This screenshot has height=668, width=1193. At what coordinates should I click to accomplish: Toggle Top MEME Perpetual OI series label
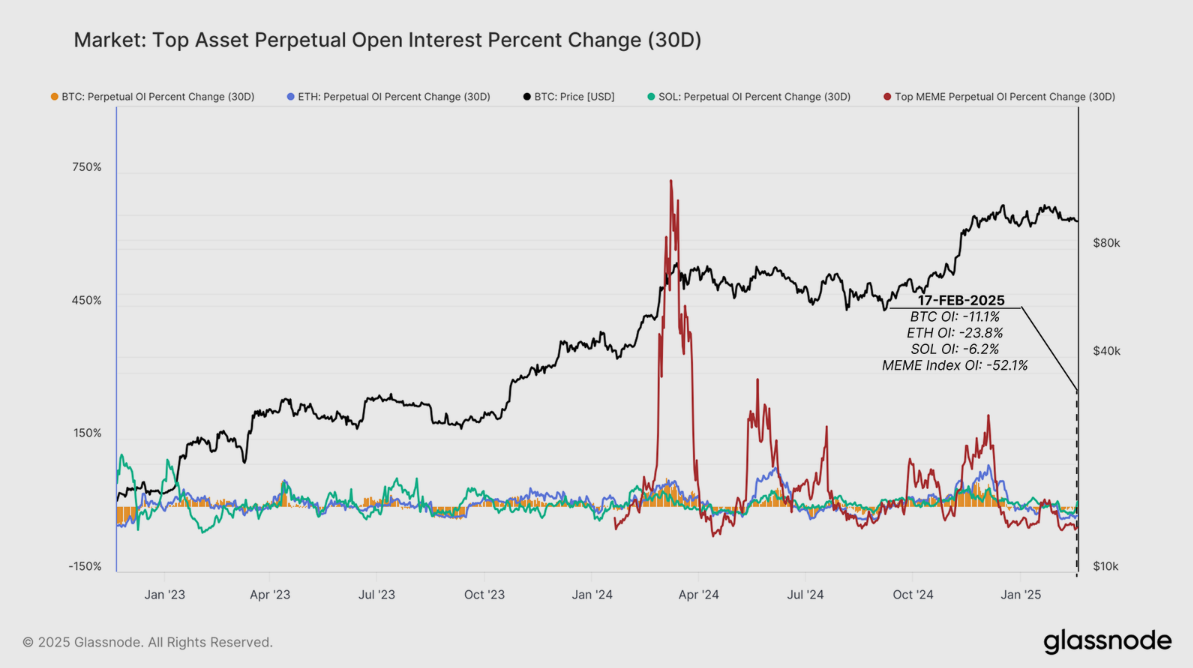1005,97
